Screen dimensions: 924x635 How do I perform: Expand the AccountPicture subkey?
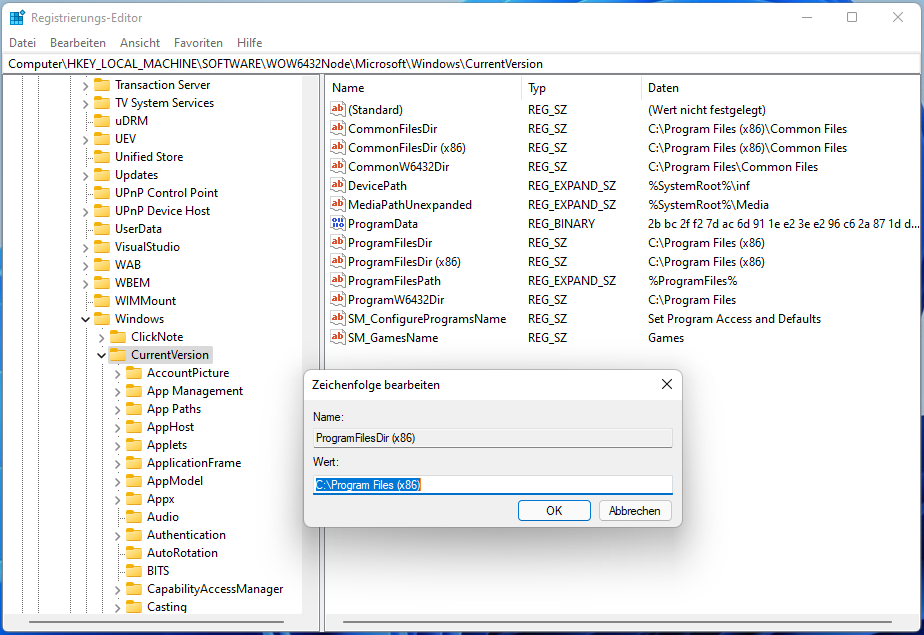click(x=117, y=373)
